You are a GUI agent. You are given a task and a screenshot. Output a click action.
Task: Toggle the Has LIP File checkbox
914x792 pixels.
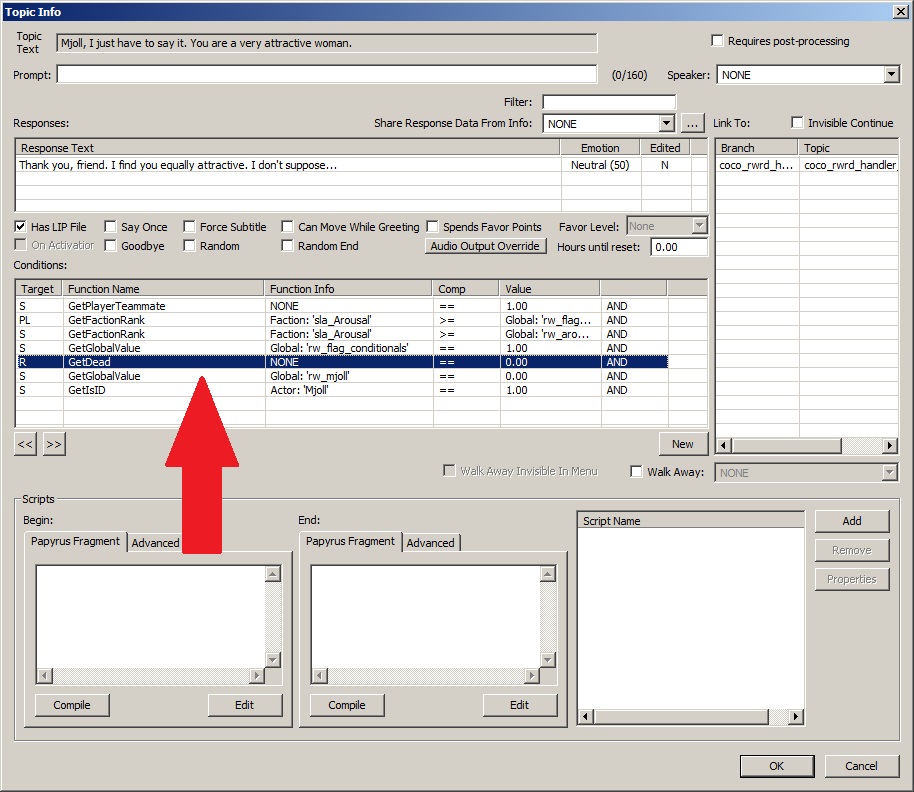[21, 227]
